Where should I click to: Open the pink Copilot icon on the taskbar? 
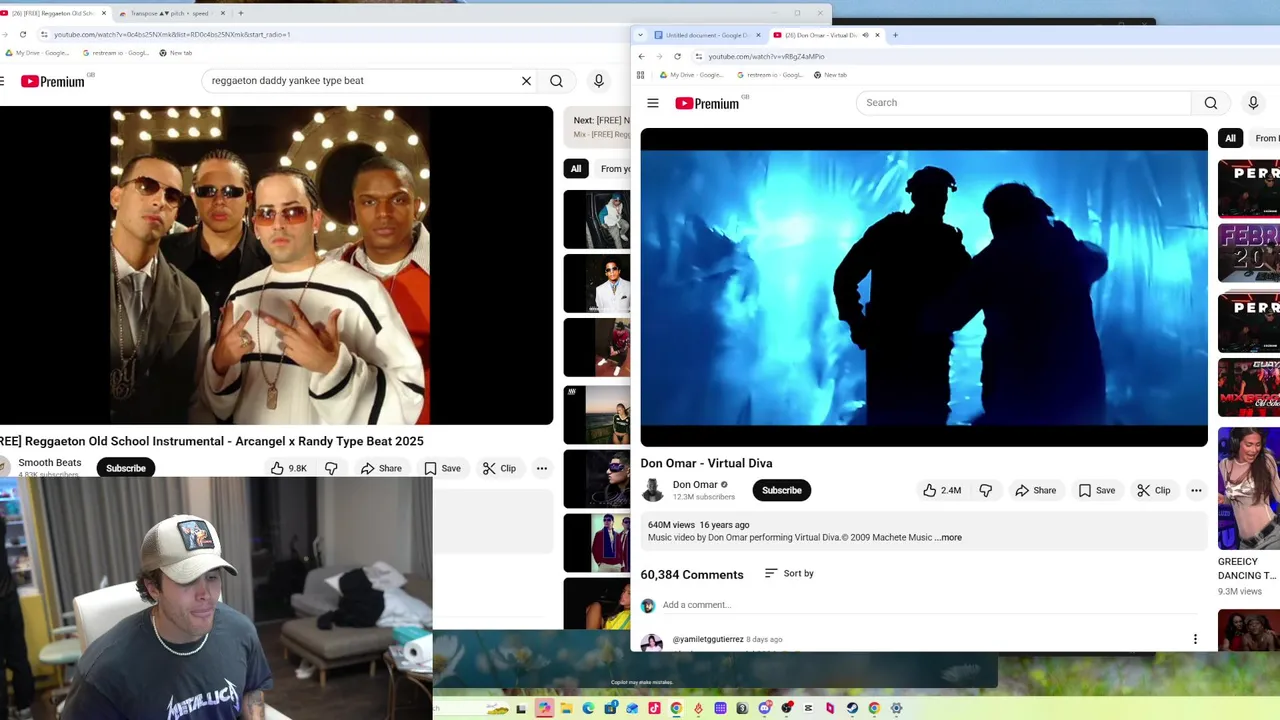click(544, 708)
